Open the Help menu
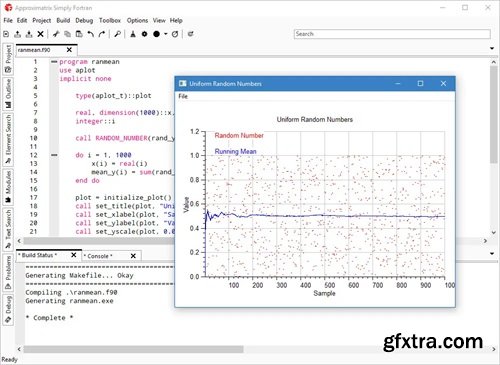The height and width of the screenshot is (365, 500). pyautogui.click(x=176, y=20)
